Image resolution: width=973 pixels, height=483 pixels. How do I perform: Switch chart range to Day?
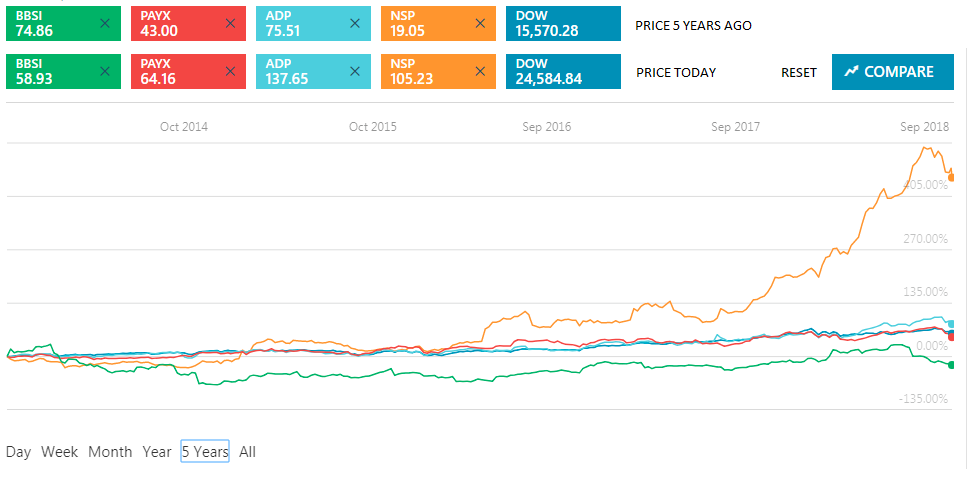coord(18,452)
